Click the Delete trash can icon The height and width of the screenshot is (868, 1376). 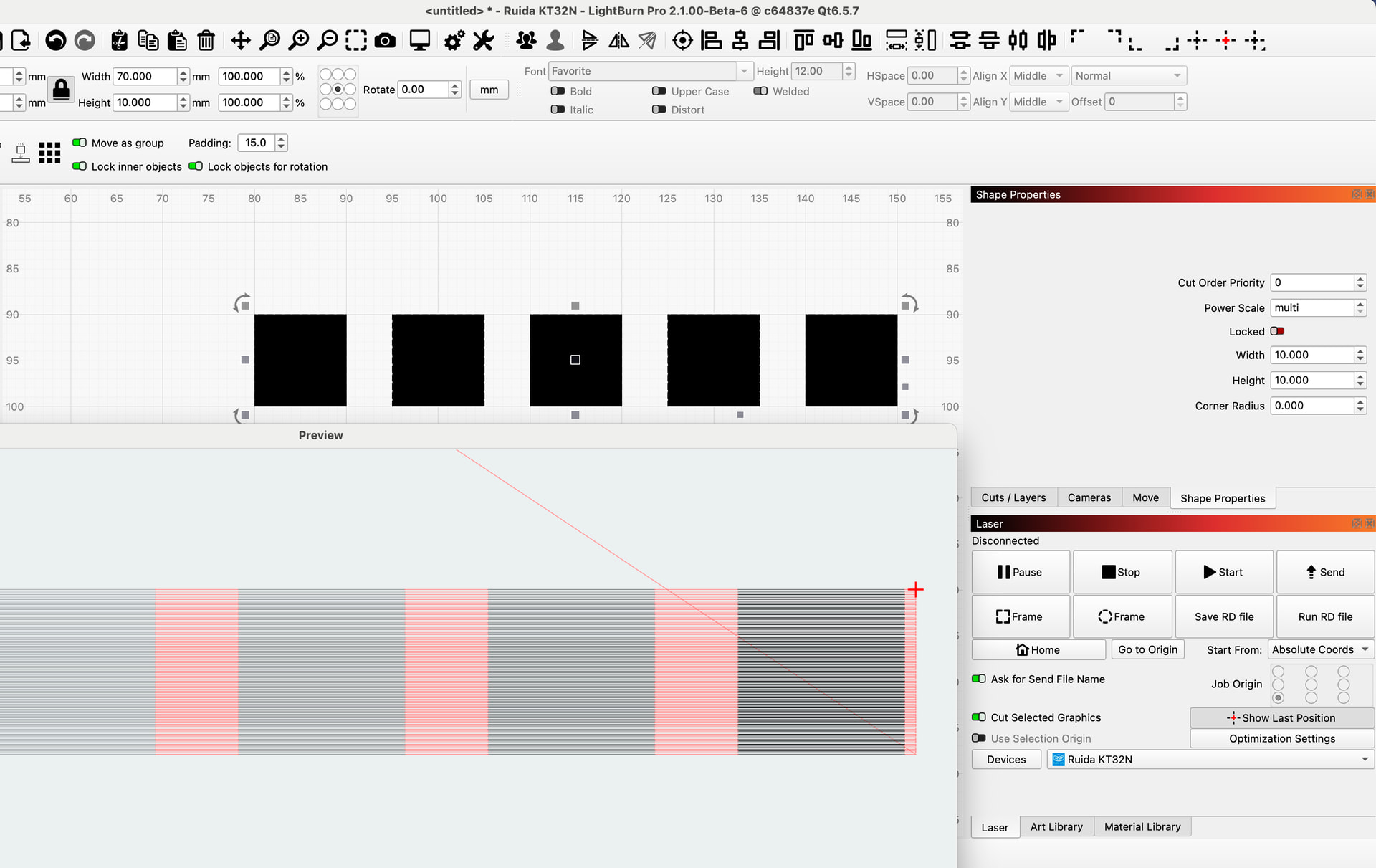[206, 41]
